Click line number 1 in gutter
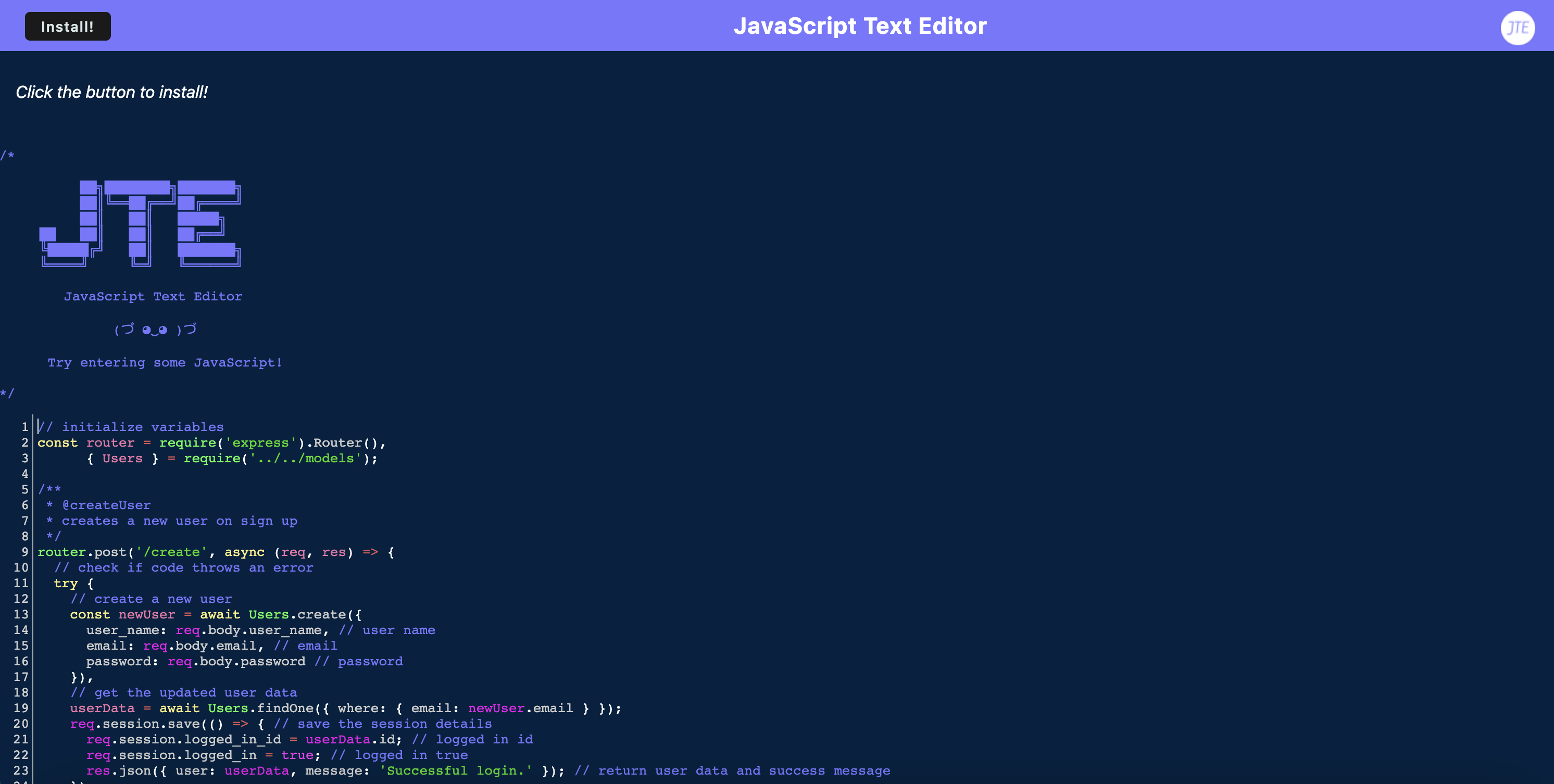Screen dimensions: 1554x784 click(x=24, y=427)
